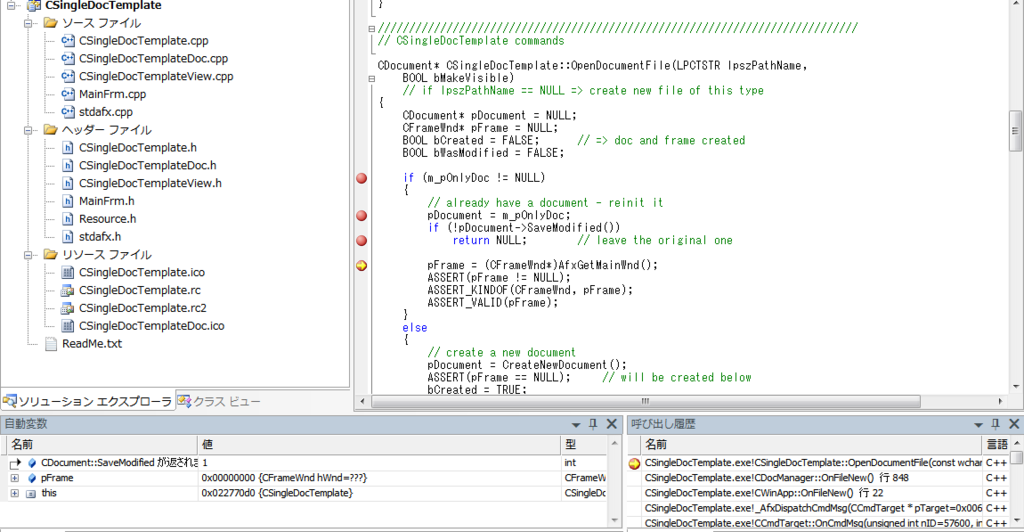Click the 値 column header
Image resolution: width=1024 pixels, height=532 pixels.
pyautogui.click(x=379, y=445)
